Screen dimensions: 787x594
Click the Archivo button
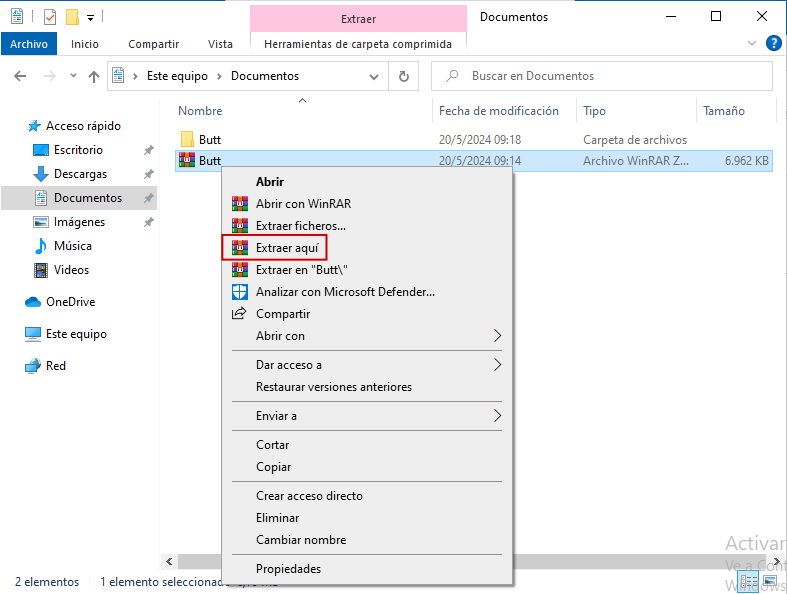pyautogui.click(x=29, y=44)
